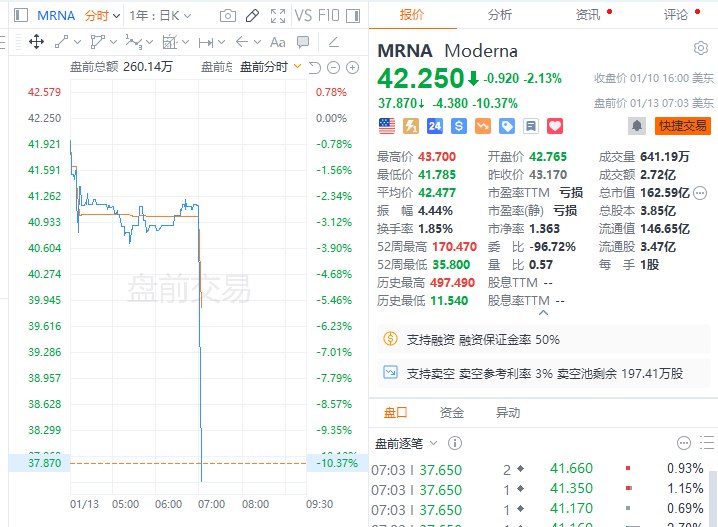Select the trend line drawing tool

pyautogui.click(x=61, y=42)
